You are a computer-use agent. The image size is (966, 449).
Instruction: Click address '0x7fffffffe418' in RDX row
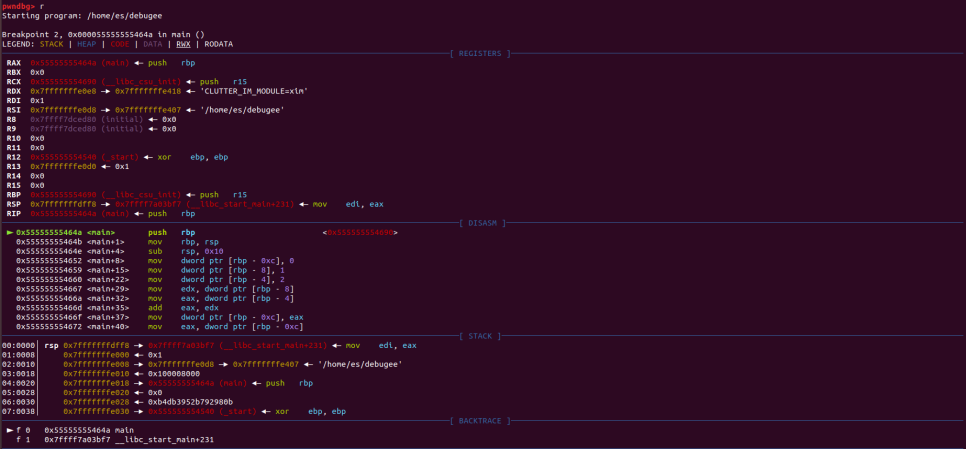tap(148, 91)
